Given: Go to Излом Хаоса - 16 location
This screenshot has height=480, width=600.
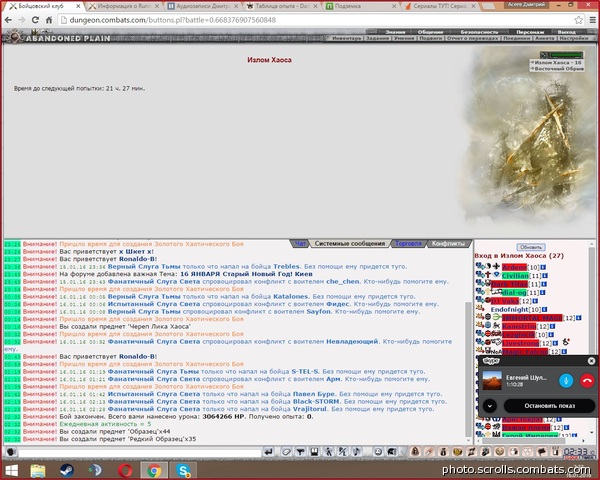Looking at the screenshot, I should click(558, 62).
